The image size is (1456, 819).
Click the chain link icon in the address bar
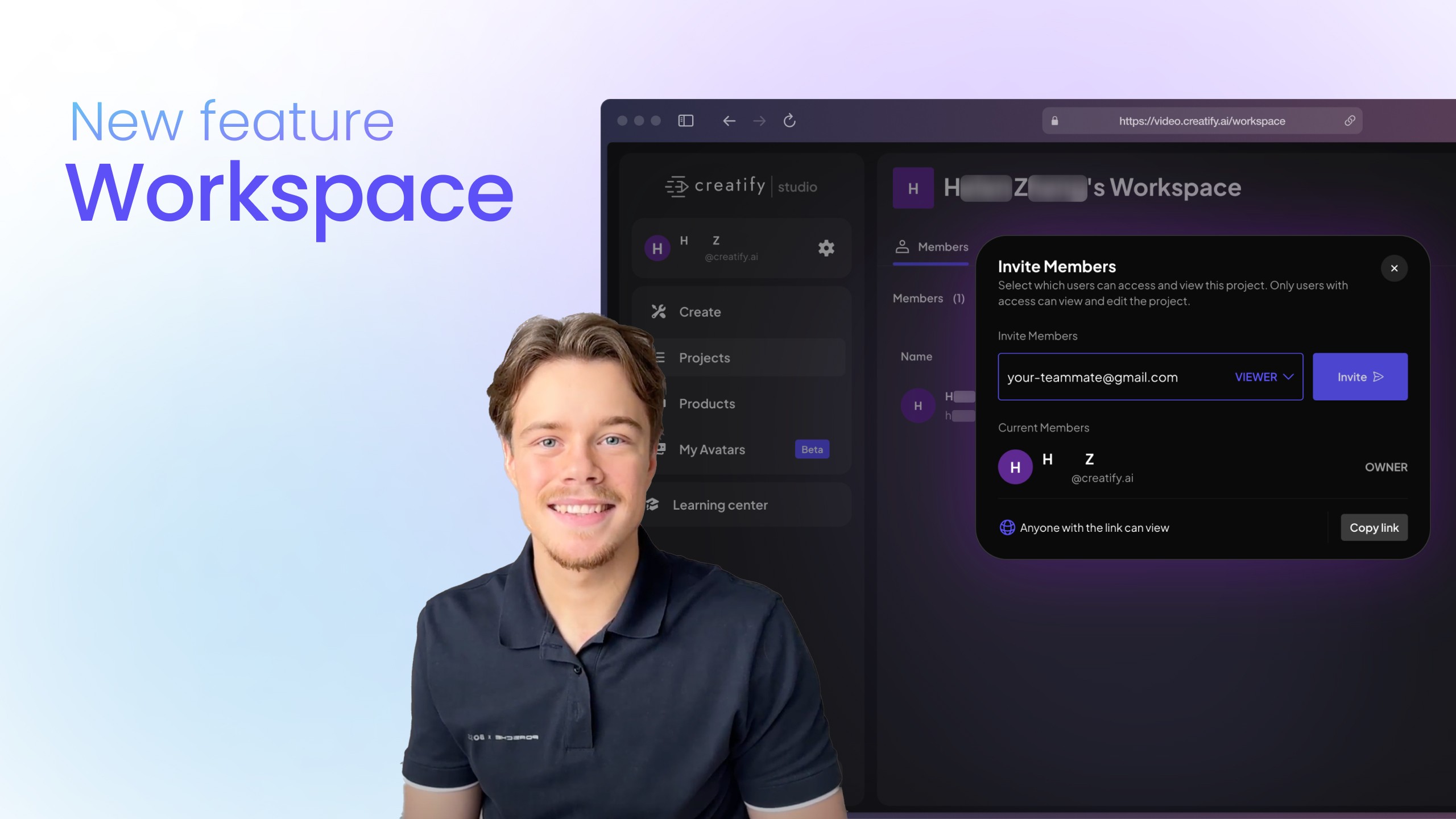(x=1350, y=121)
